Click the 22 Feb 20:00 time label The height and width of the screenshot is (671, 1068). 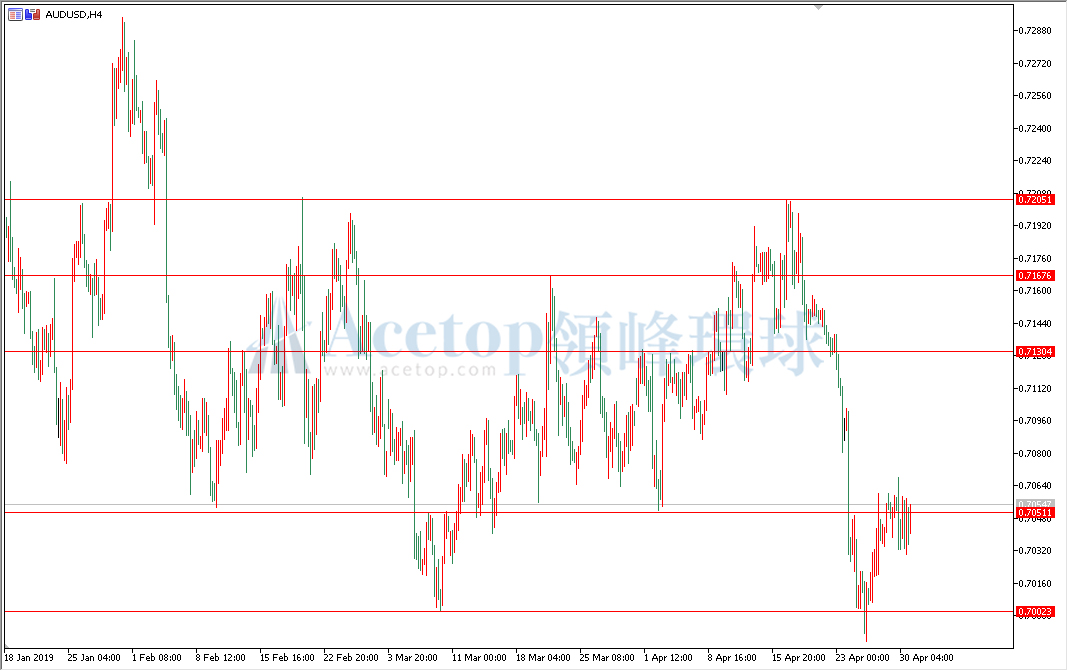[x=351, y=657]
